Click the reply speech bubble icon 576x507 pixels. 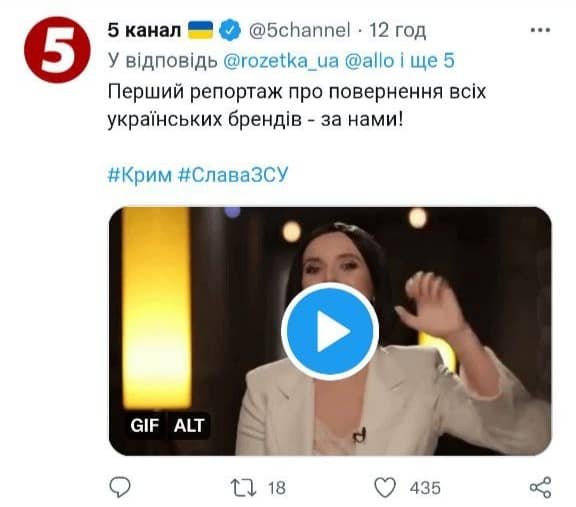(x=120, y=487)
